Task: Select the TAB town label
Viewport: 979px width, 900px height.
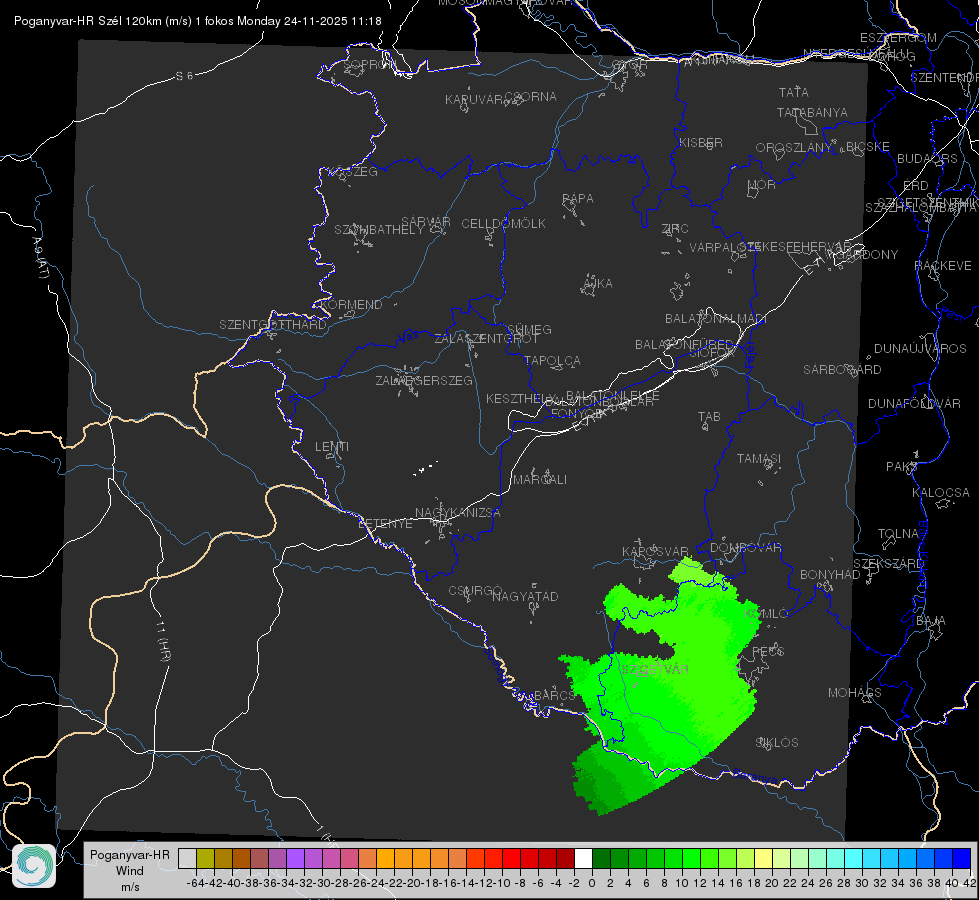Action: 709,417
